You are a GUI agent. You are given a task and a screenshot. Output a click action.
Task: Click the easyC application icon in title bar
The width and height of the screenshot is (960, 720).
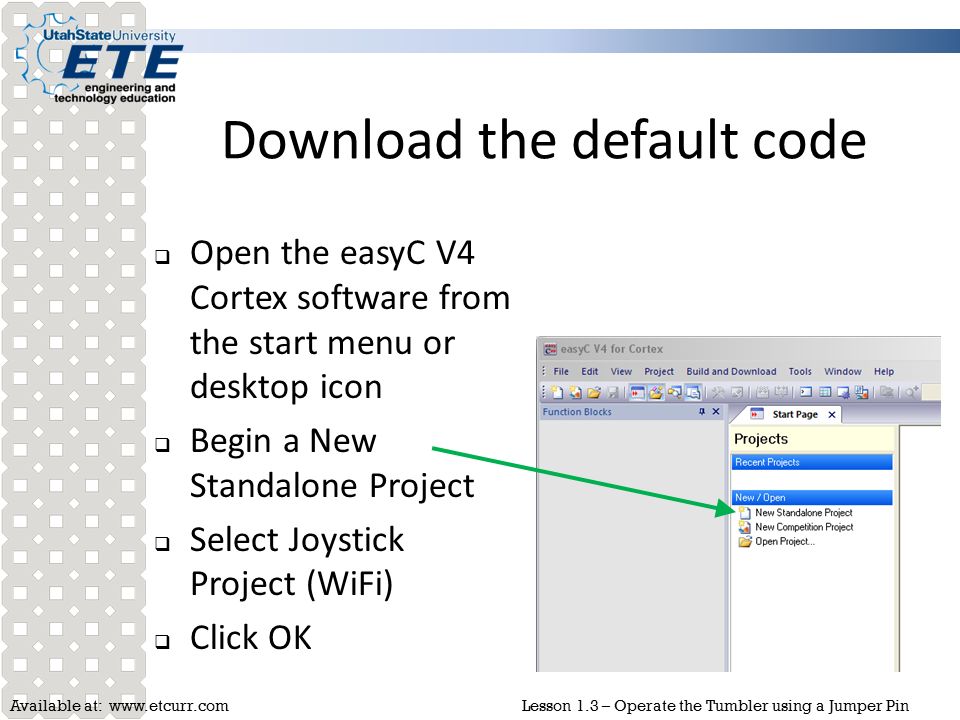(550, 349)
